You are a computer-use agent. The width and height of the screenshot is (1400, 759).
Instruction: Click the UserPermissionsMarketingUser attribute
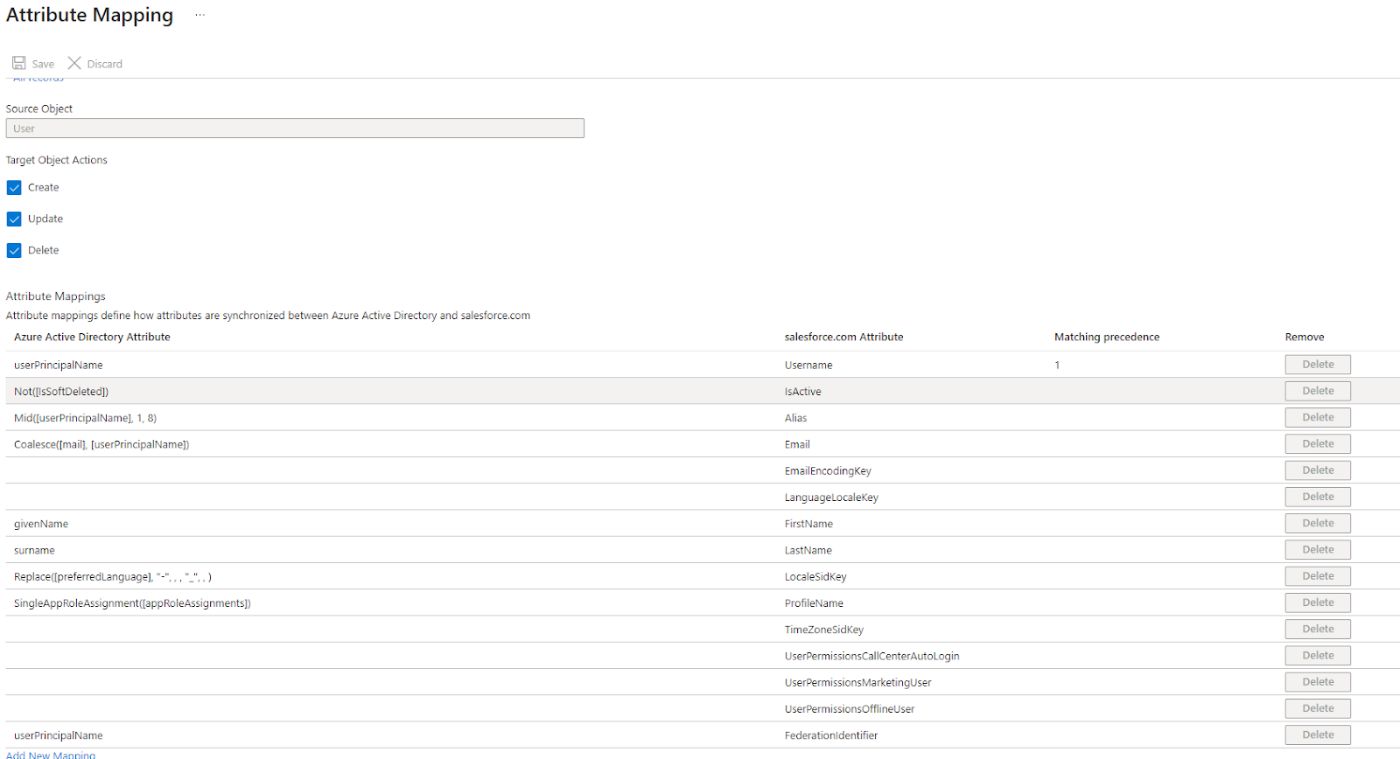click(x=858, y=683)
